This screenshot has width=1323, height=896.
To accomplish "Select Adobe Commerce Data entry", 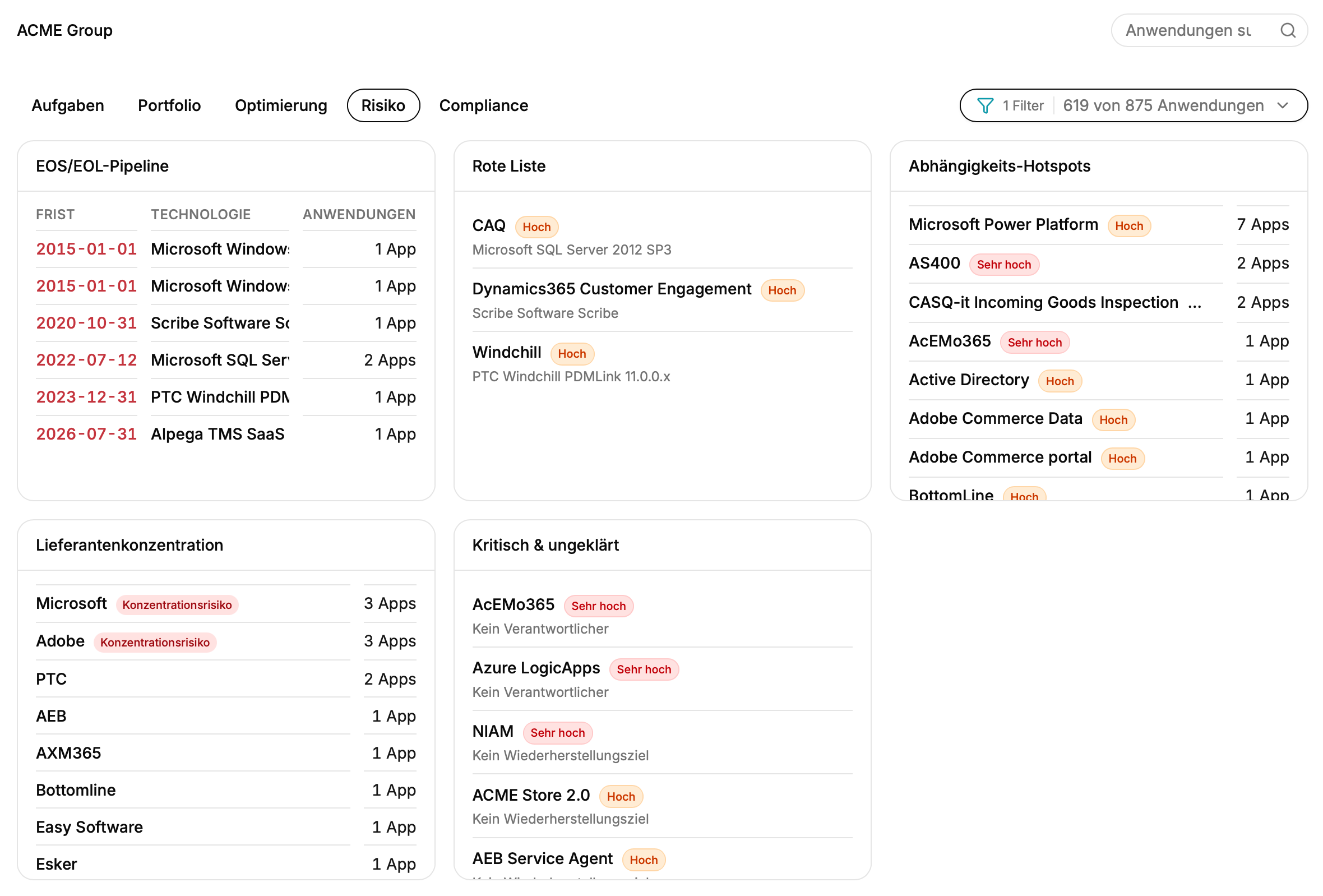I will coord(1098,418).
